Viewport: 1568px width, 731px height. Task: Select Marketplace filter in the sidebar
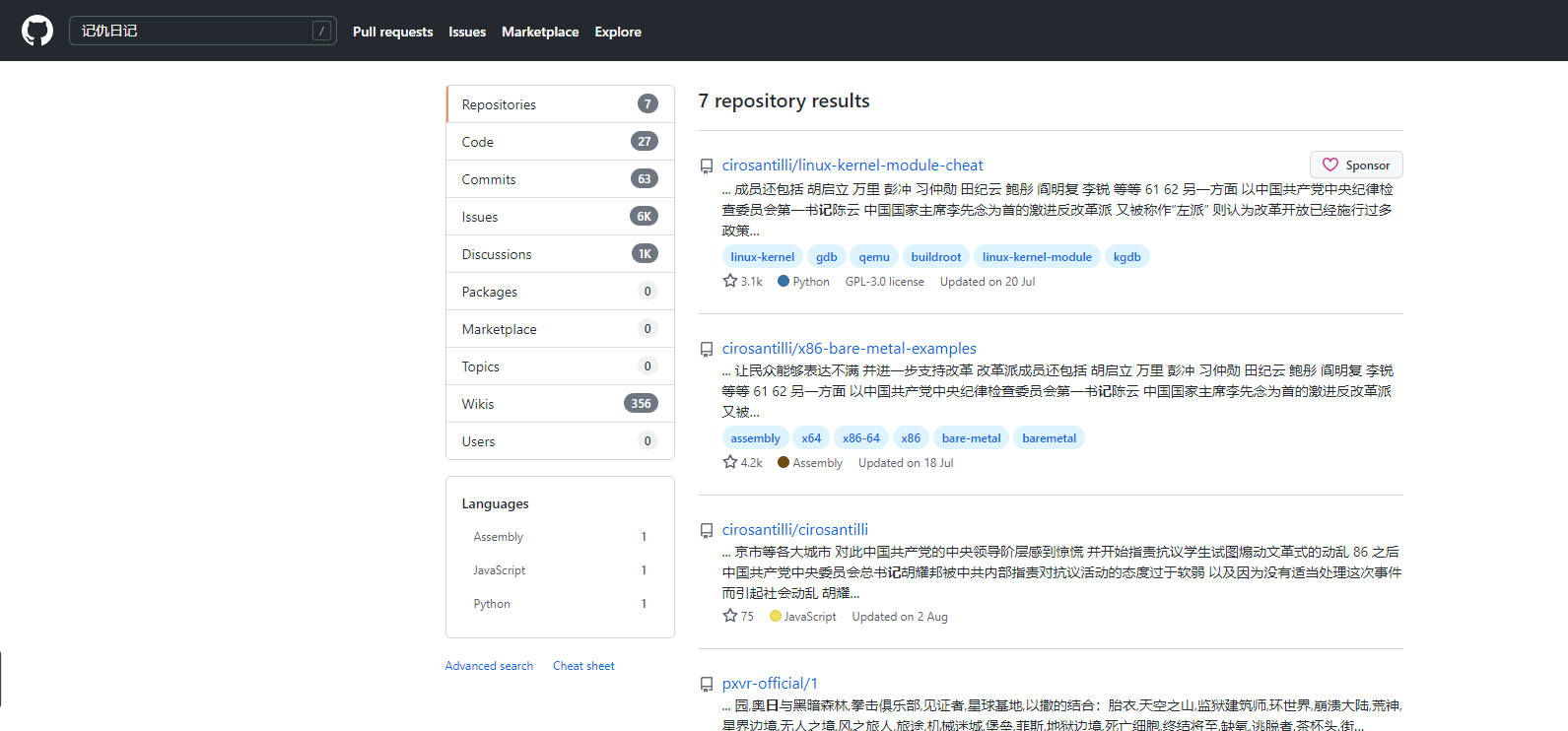pyautogui.click(x=560, y=329)
